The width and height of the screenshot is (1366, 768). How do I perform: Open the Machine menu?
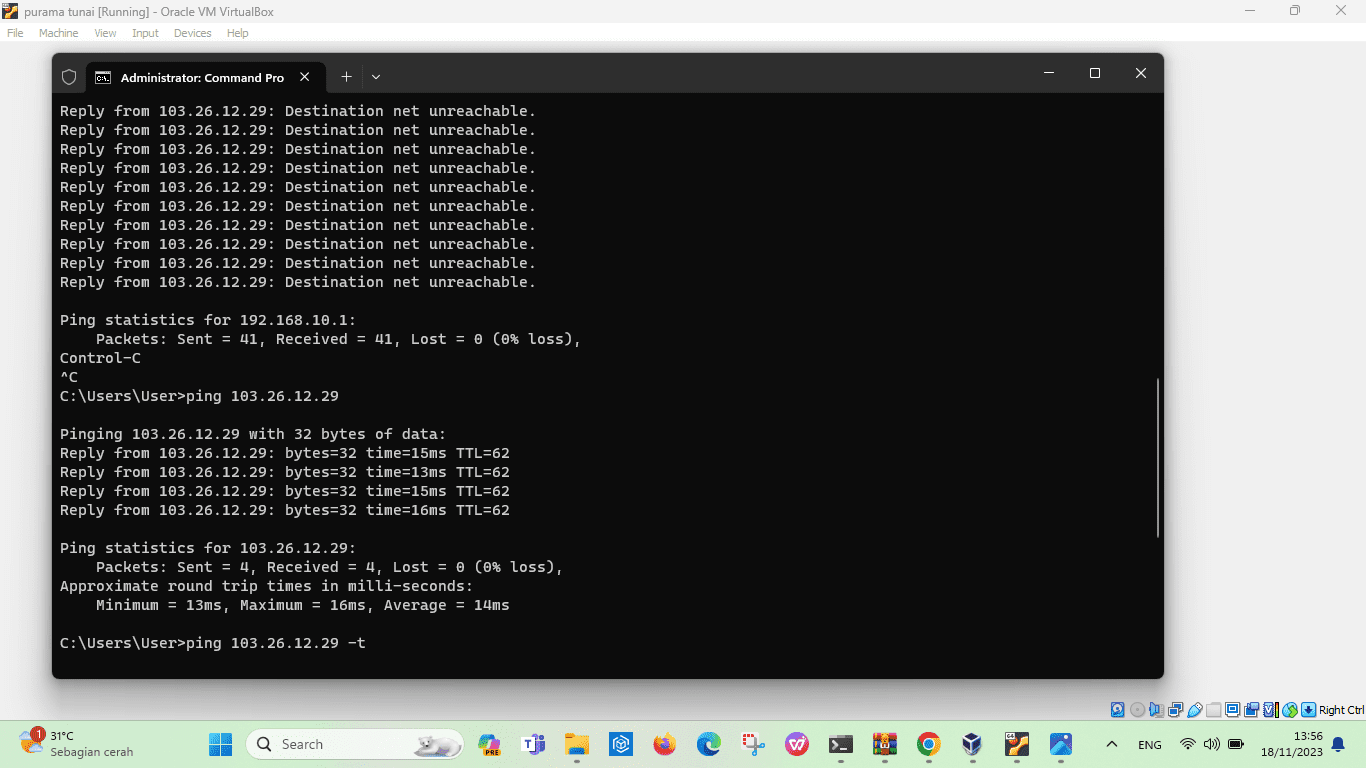(x=58, y=33)
